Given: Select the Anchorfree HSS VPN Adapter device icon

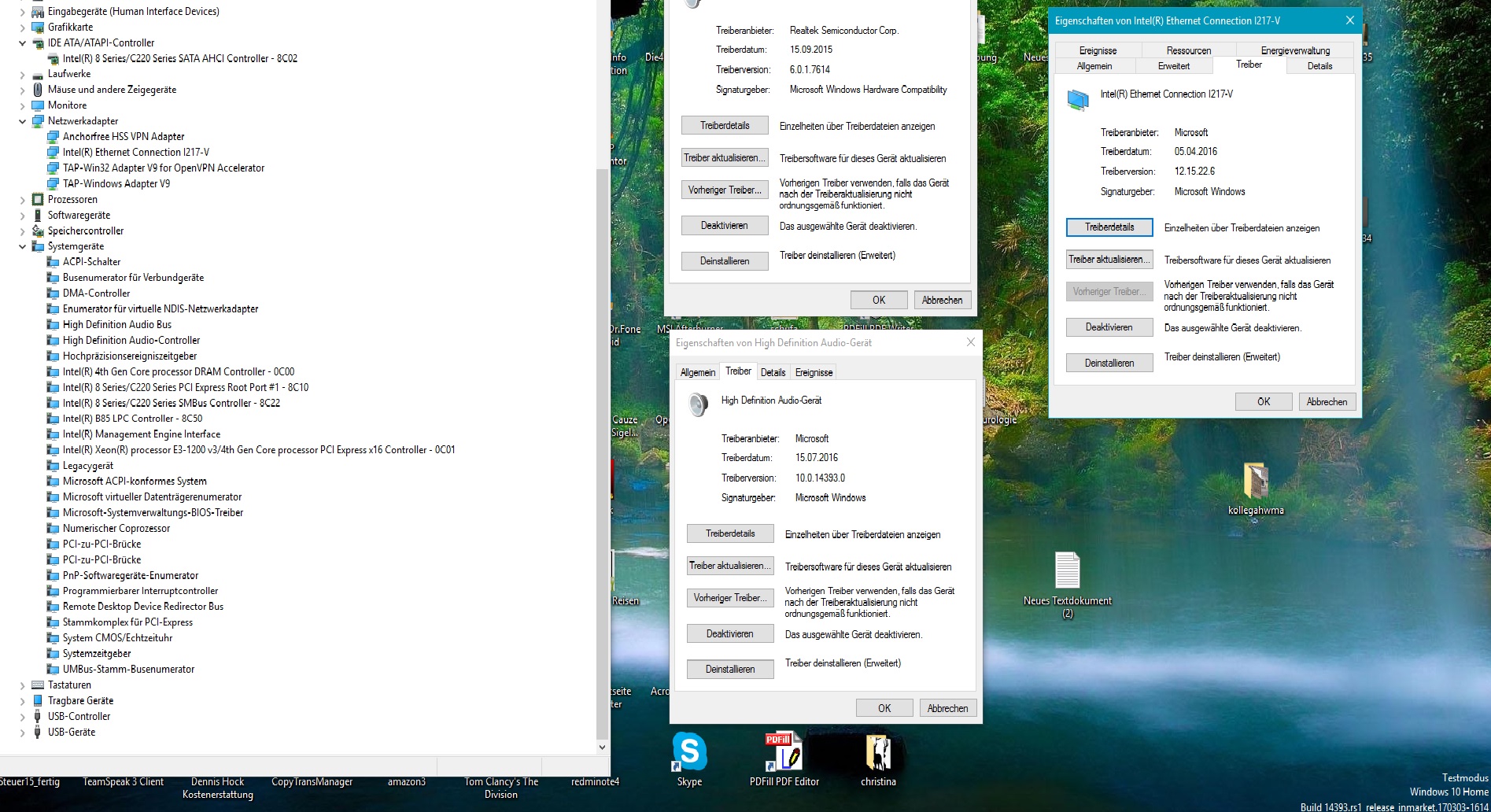Looking at the screenshot, I should pyautogui.click(x=54, y=136).
